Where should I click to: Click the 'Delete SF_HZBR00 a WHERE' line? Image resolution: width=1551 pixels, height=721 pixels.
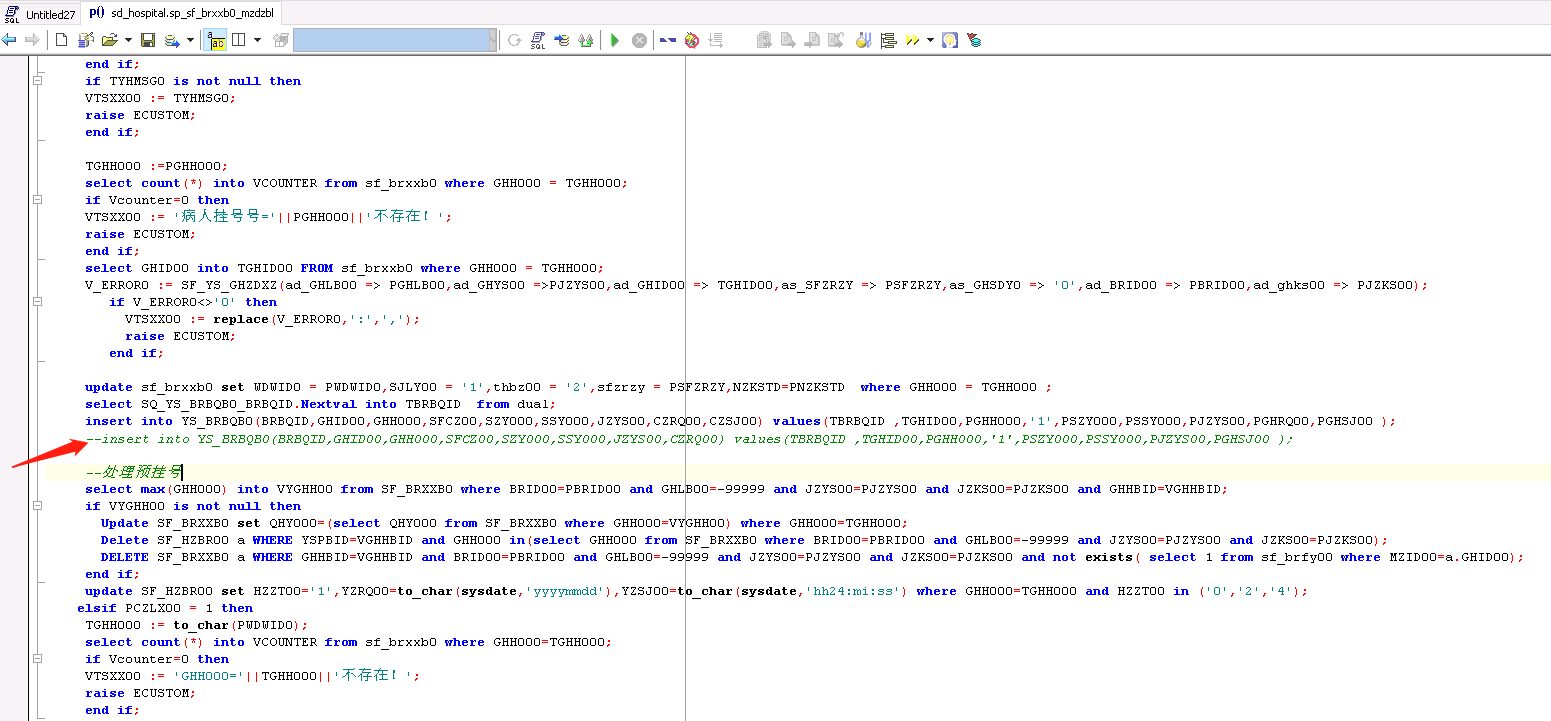[x=745, y=540]
